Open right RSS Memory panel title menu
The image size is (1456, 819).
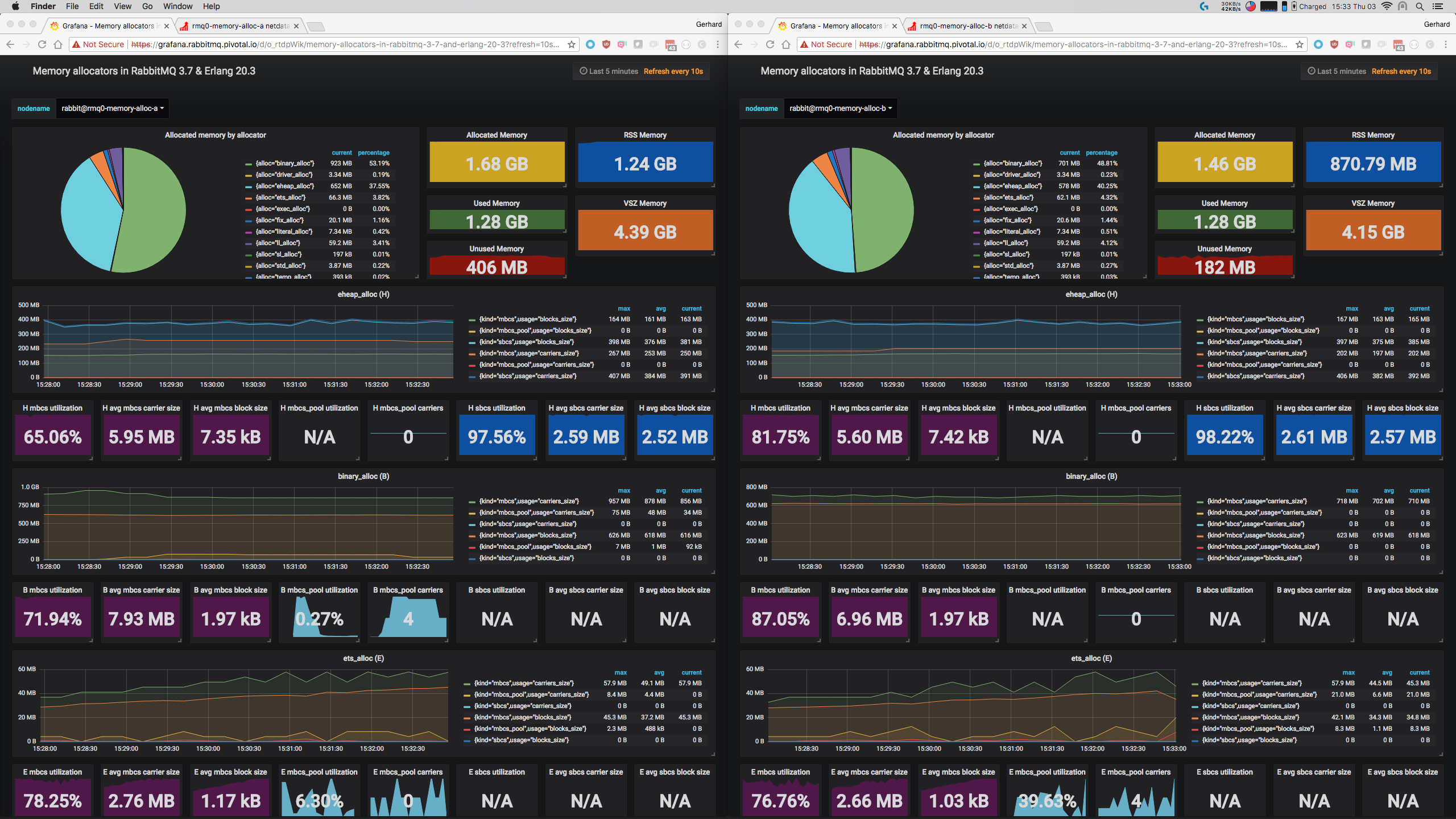pyautogui.click(x=1373, y=135)
